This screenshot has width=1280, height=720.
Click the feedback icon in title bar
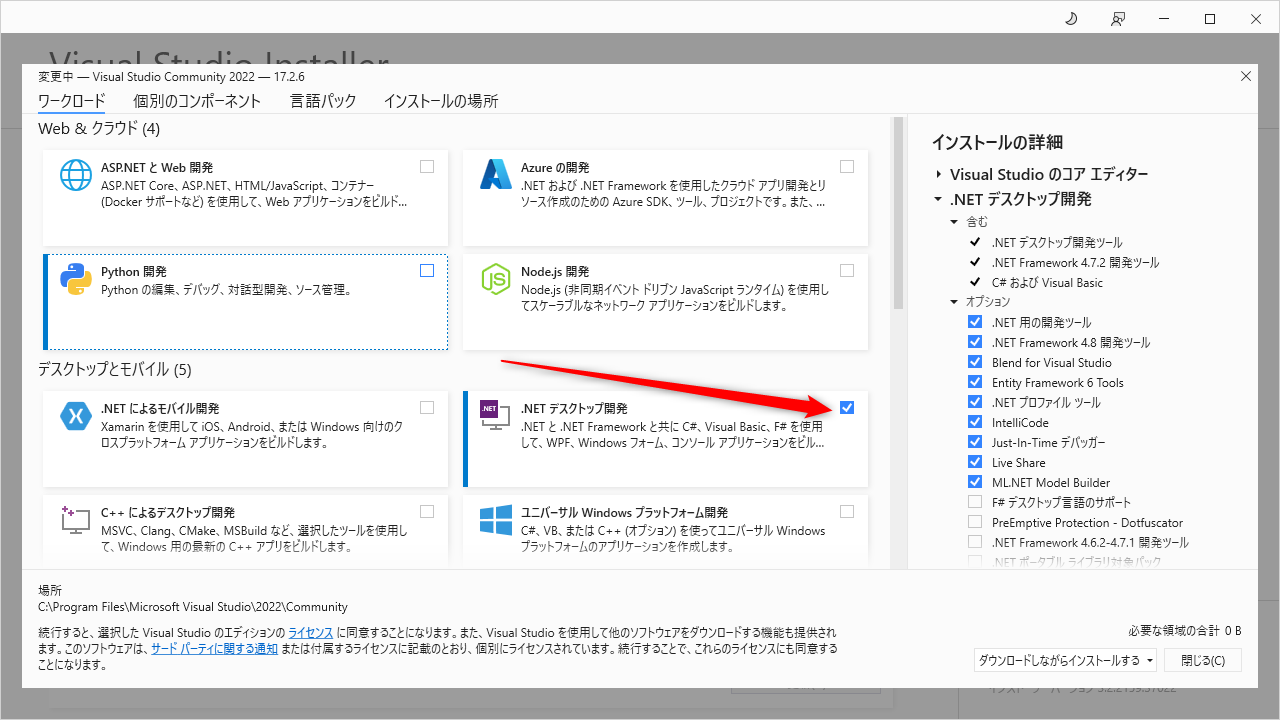coord(1118,19)
